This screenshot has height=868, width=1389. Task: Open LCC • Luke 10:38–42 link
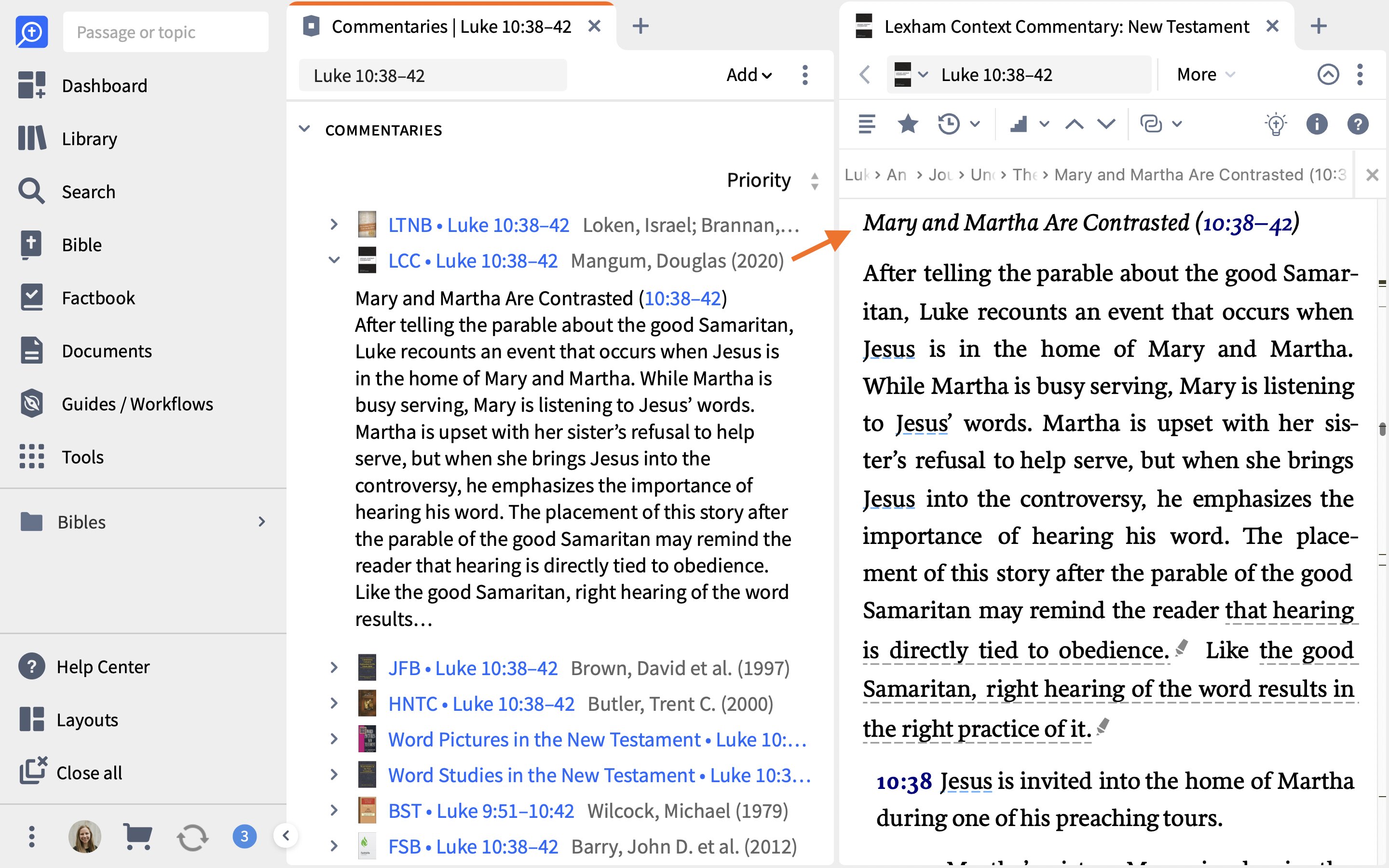tap(473, 260)
